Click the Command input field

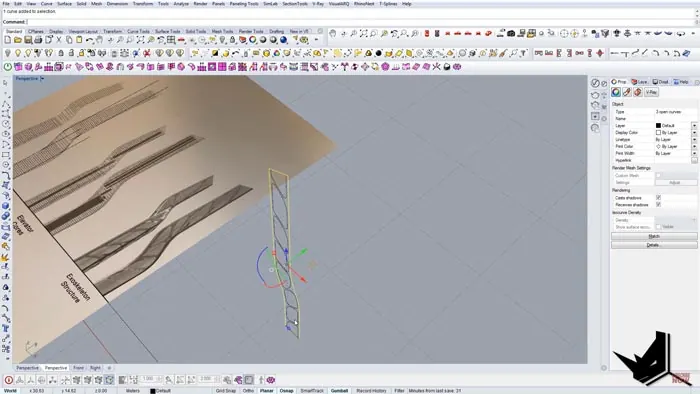click(361, 21)
